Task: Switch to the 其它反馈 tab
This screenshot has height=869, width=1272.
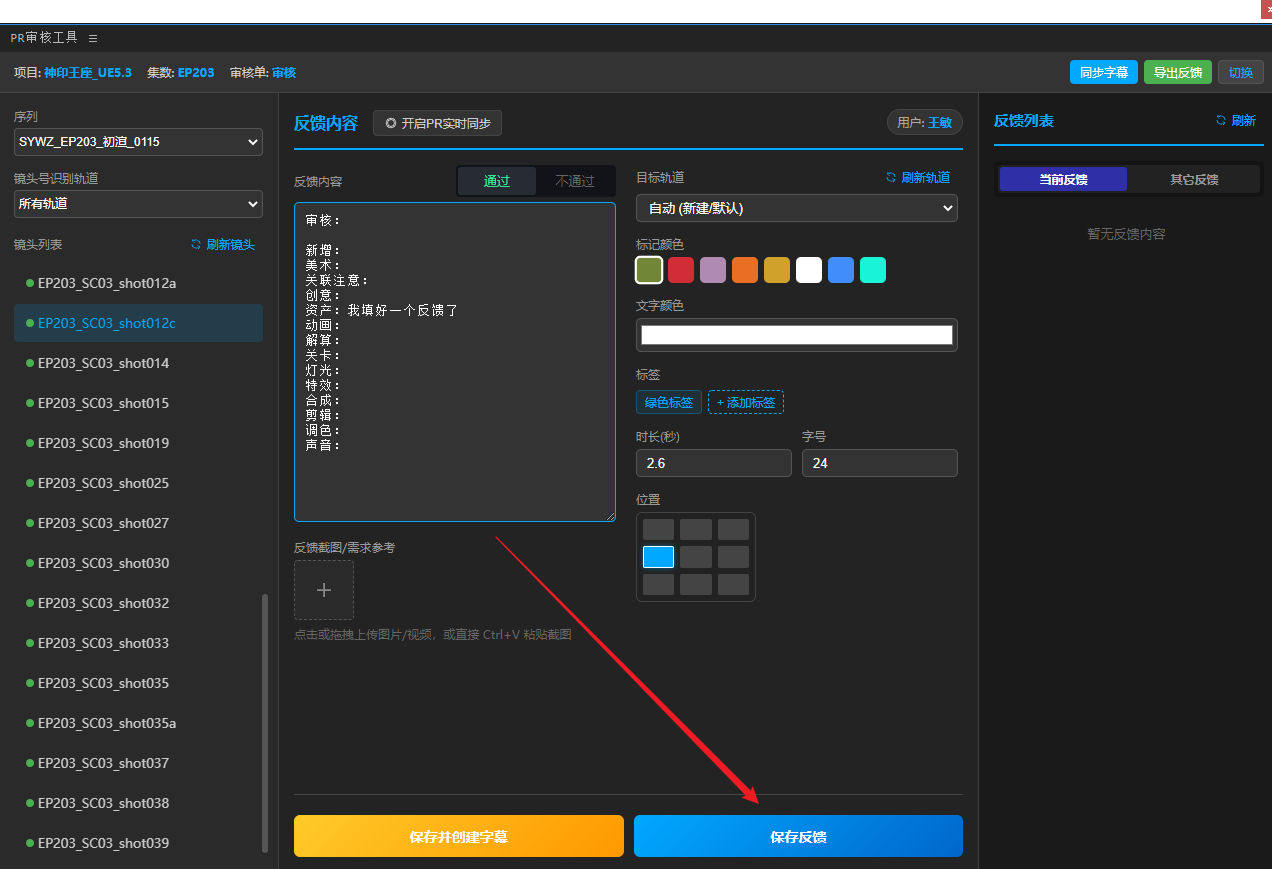Action: [1194, 180]
